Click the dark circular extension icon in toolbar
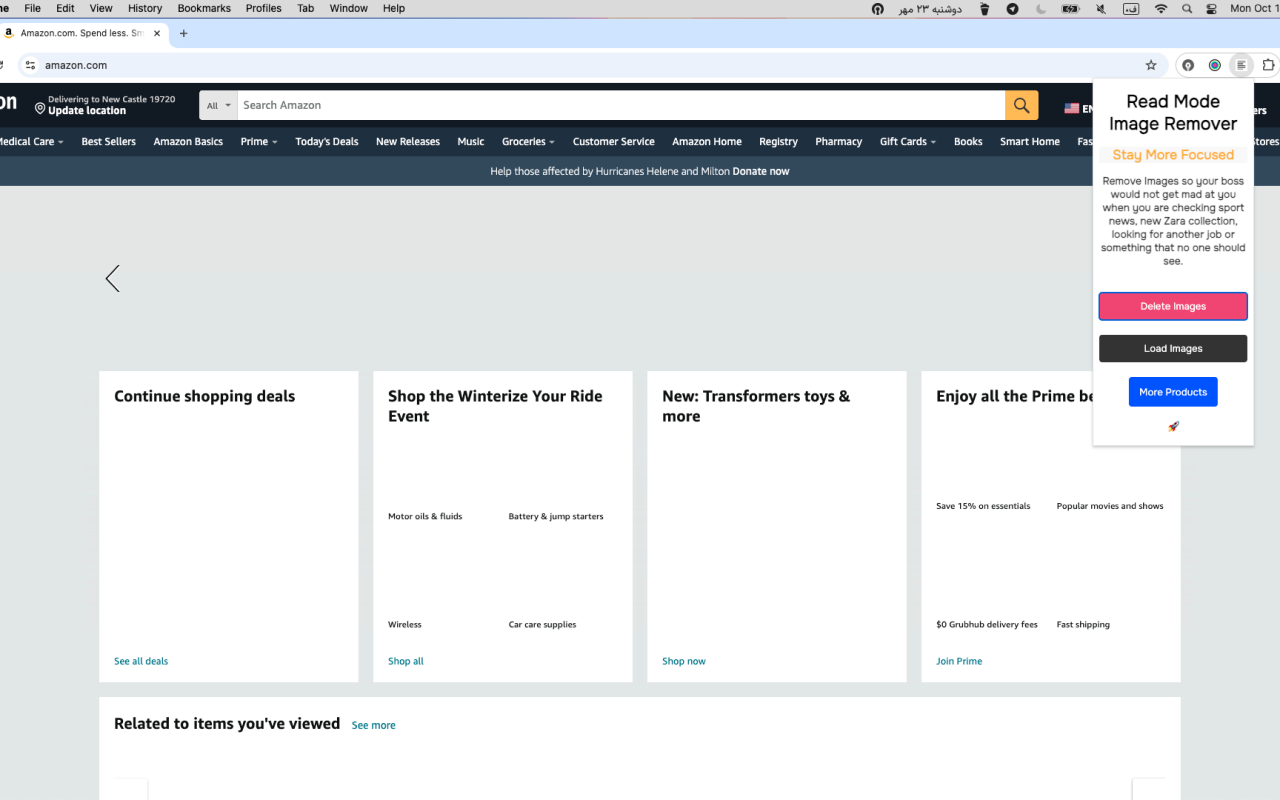Image resolution: width=1280 pixels, height=800 pixels. [1188, 65]
